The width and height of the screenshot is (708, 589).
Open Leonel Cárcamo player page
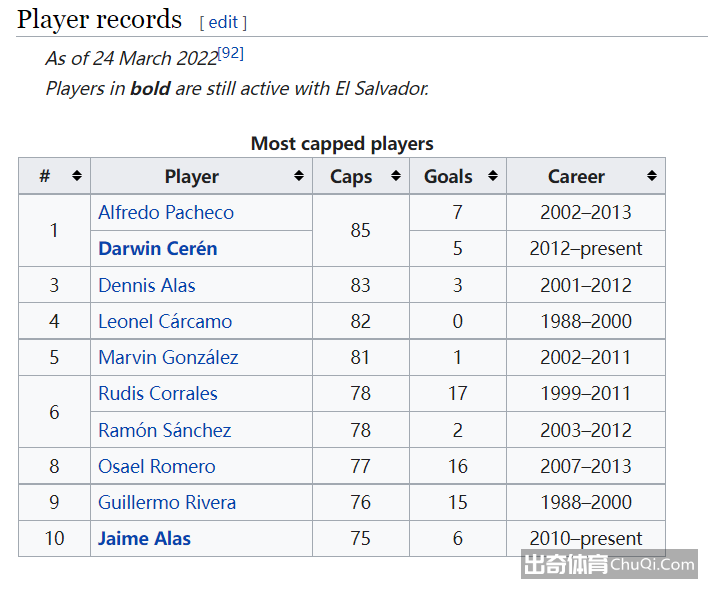point(165,321)
